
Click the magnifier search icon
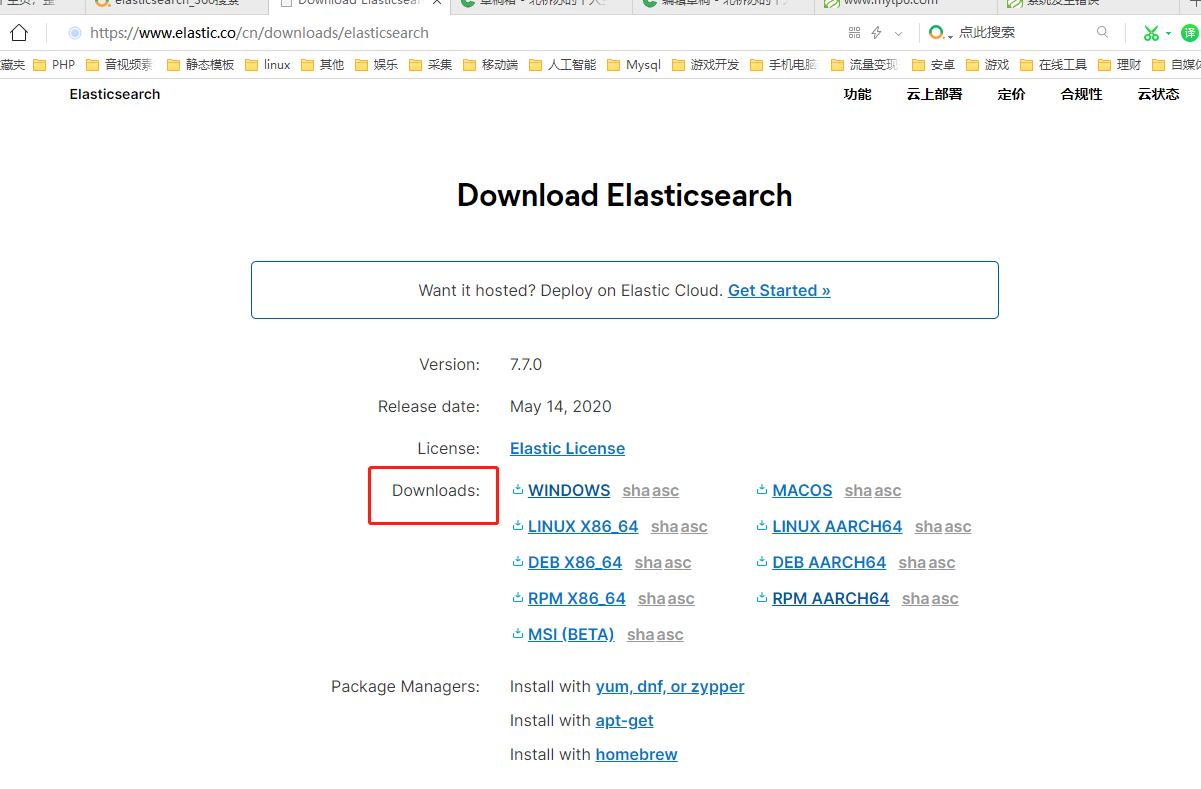pos(1102,32)
